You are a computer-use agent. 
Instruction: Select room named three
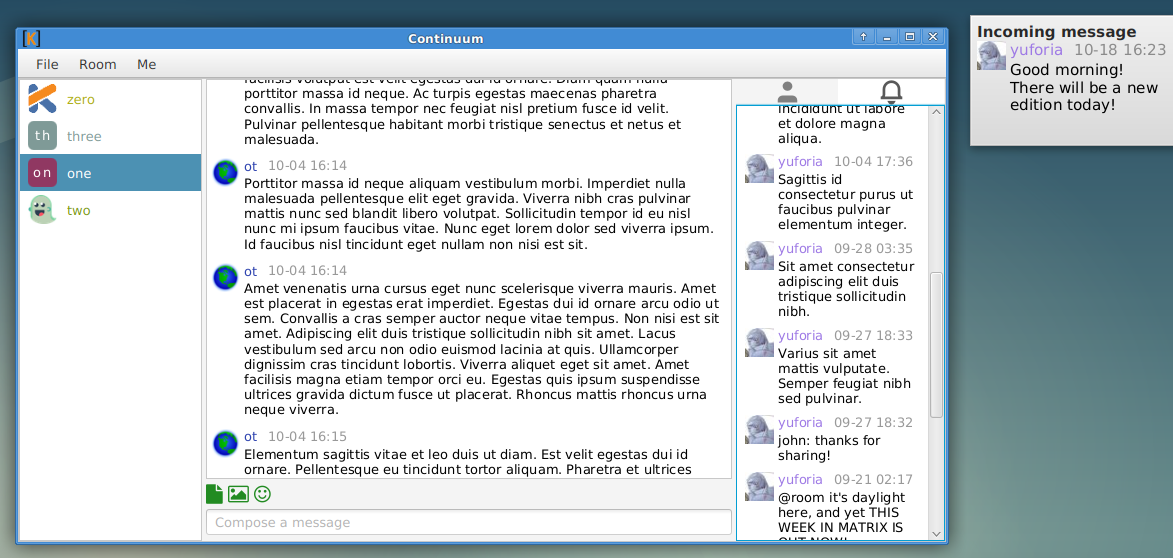pos(84,136)
